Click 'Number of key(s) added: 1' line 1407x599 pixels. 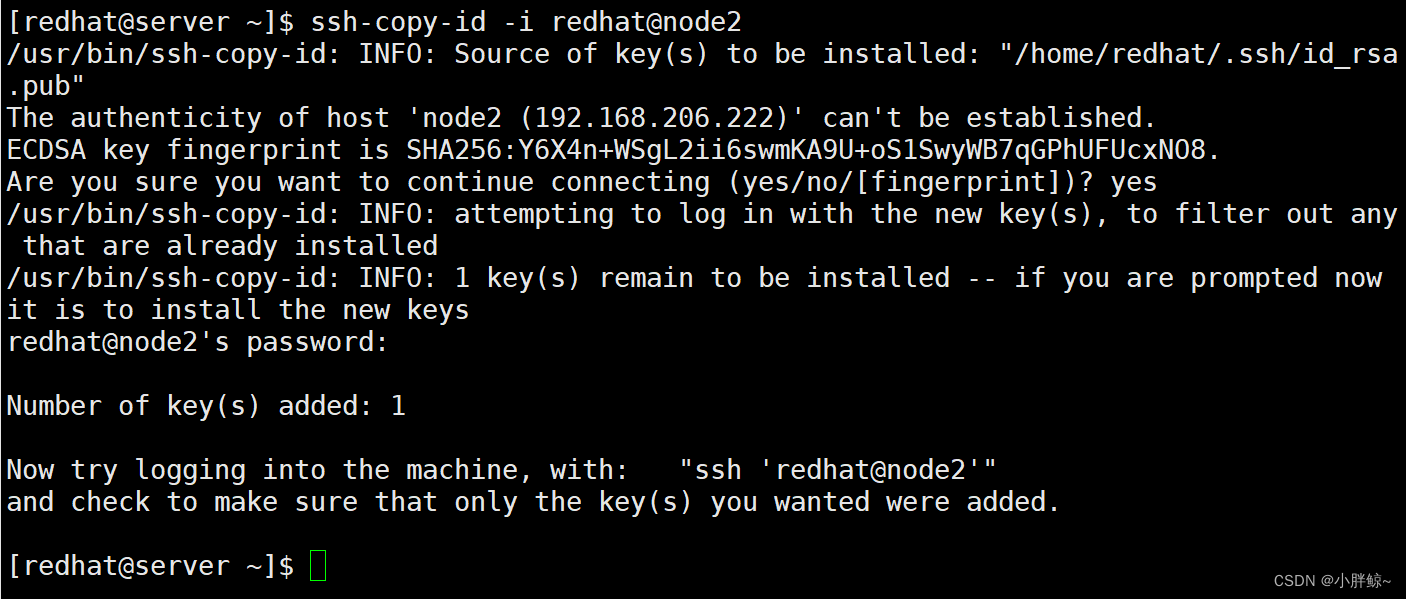click(x=206, y=406)
